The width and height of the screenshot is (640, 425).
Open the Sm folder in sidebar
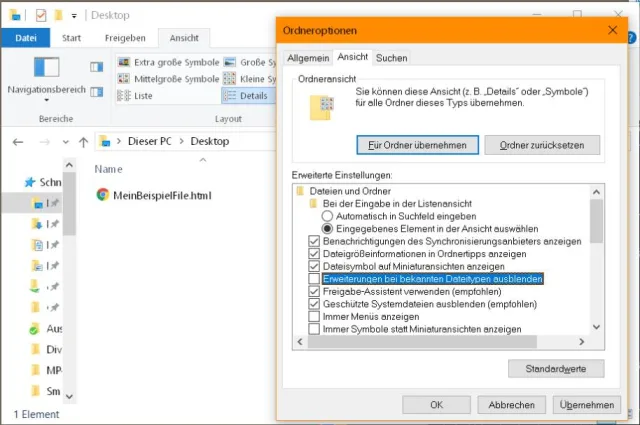click(46, 391)
